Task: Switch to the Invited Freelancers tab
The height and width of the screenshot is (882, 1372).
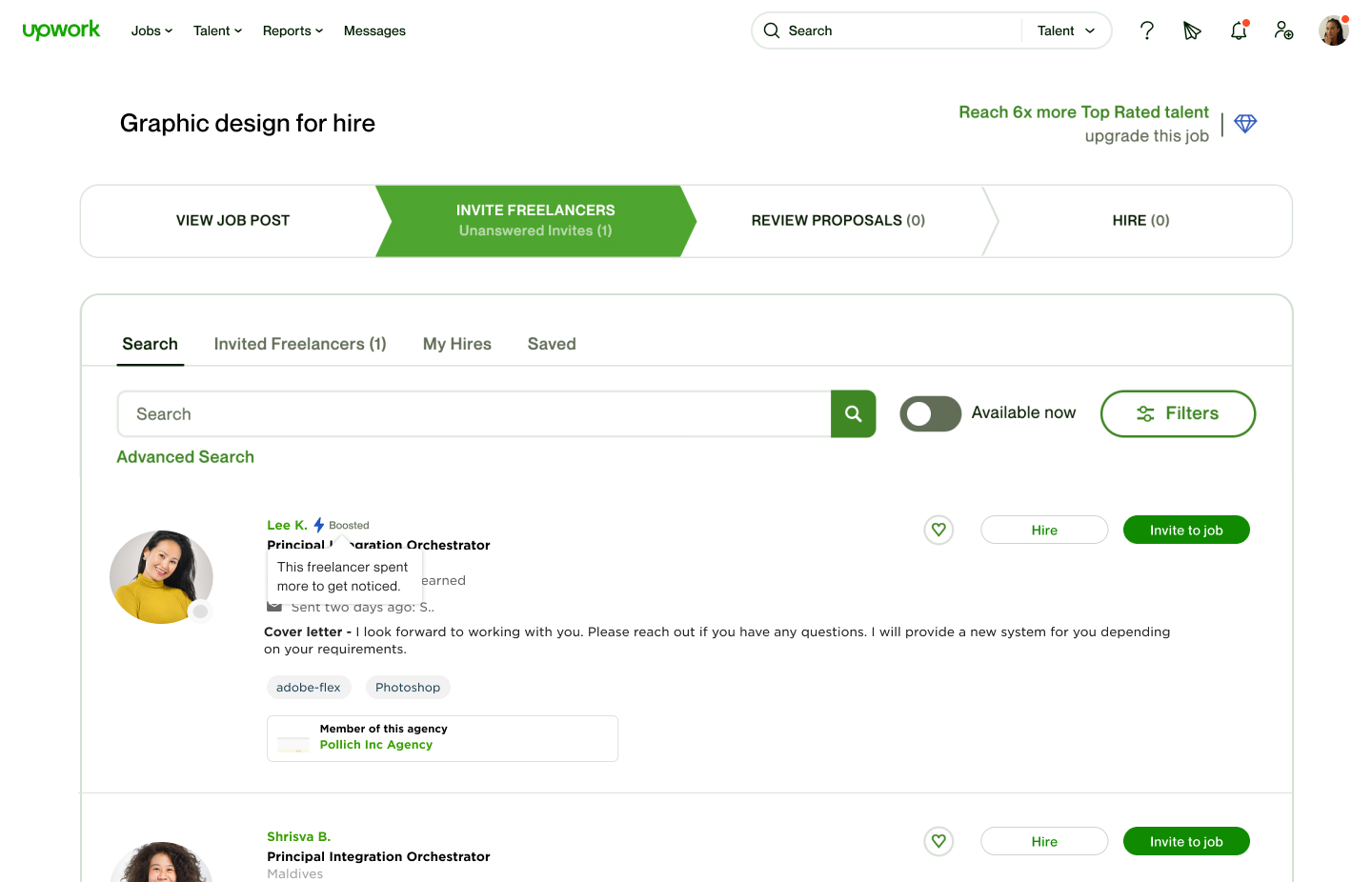Action: [x=299, y=344]
